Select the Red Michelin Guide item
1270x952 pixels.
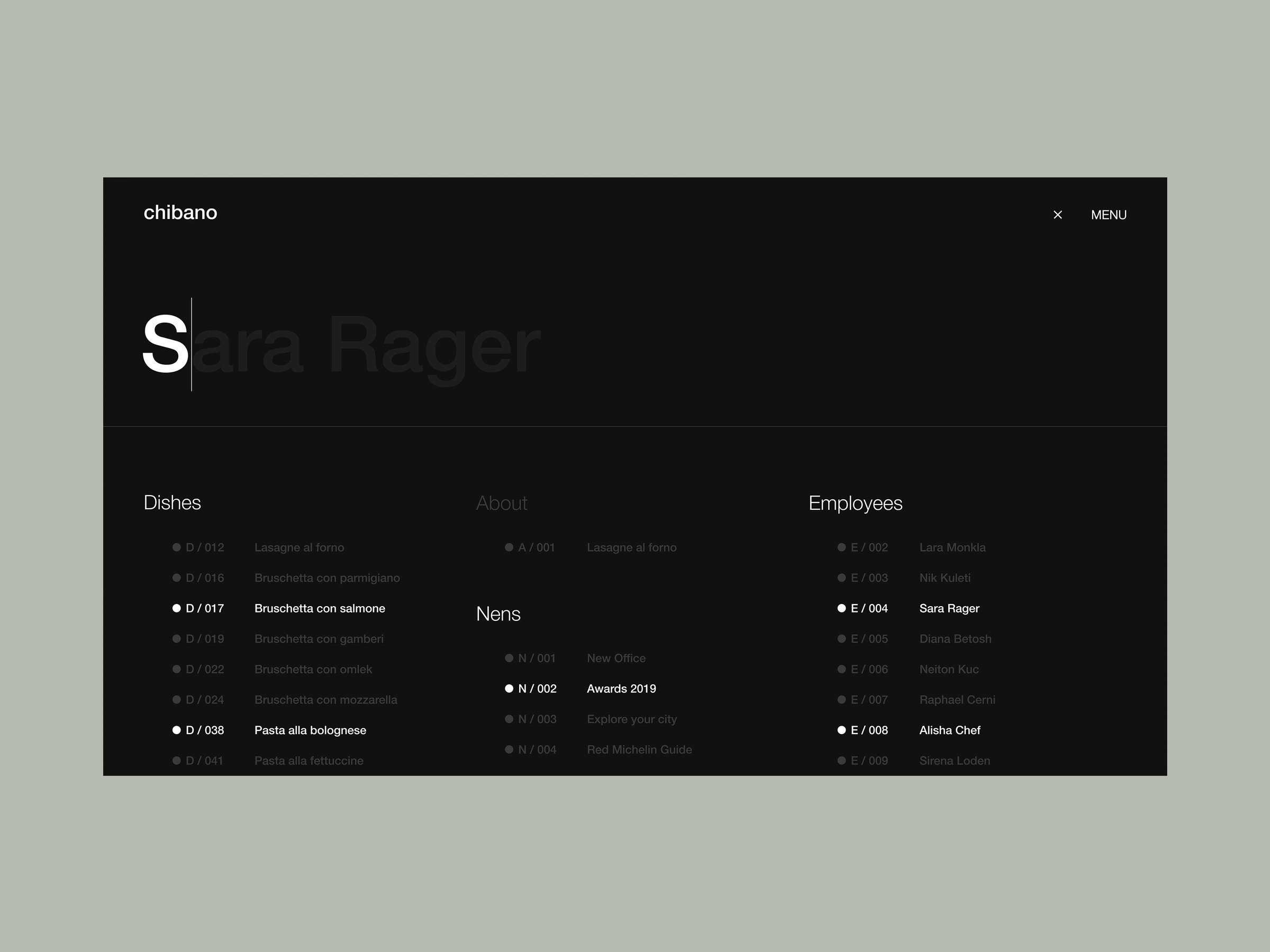[x=639, y=749]
